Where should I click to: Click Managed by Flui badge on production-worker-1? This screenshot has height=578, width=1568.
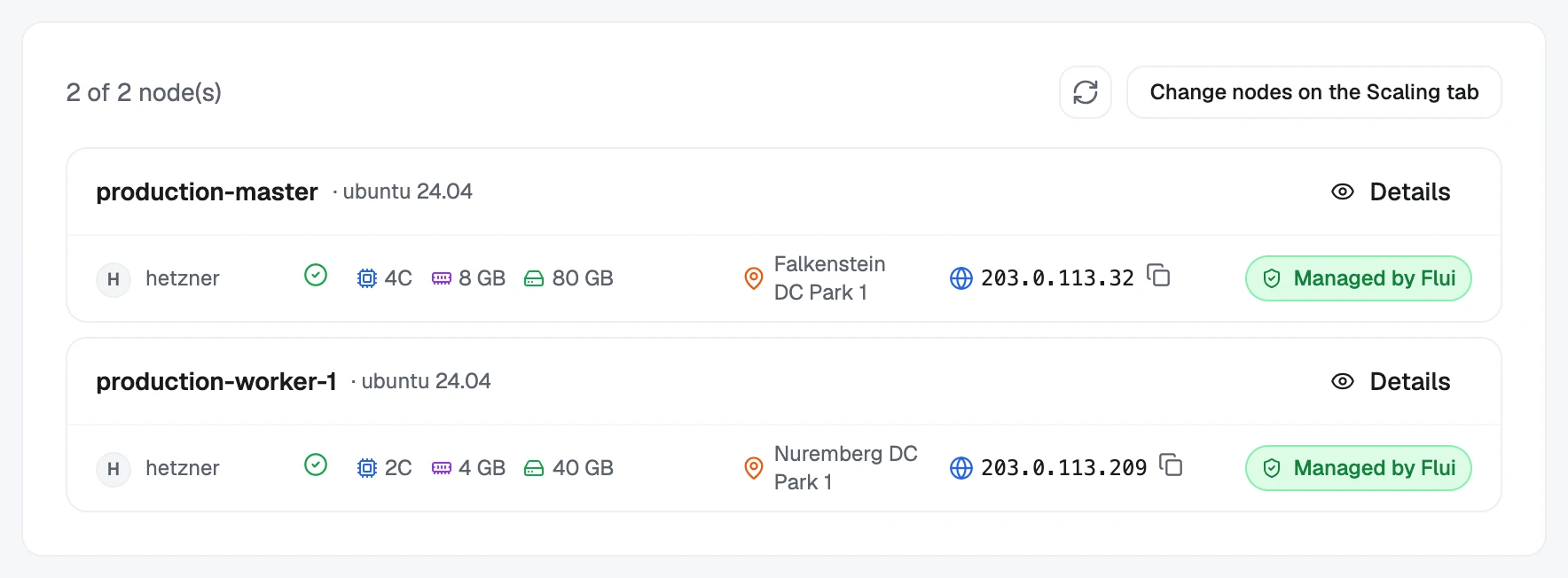coord(1359,468)
